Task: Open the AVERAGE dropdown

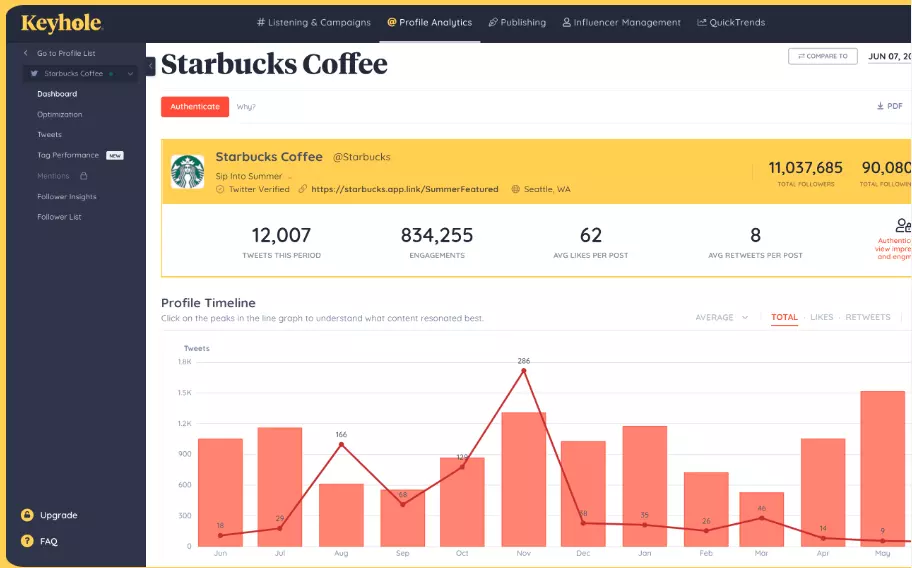Action: coord(721,317)
